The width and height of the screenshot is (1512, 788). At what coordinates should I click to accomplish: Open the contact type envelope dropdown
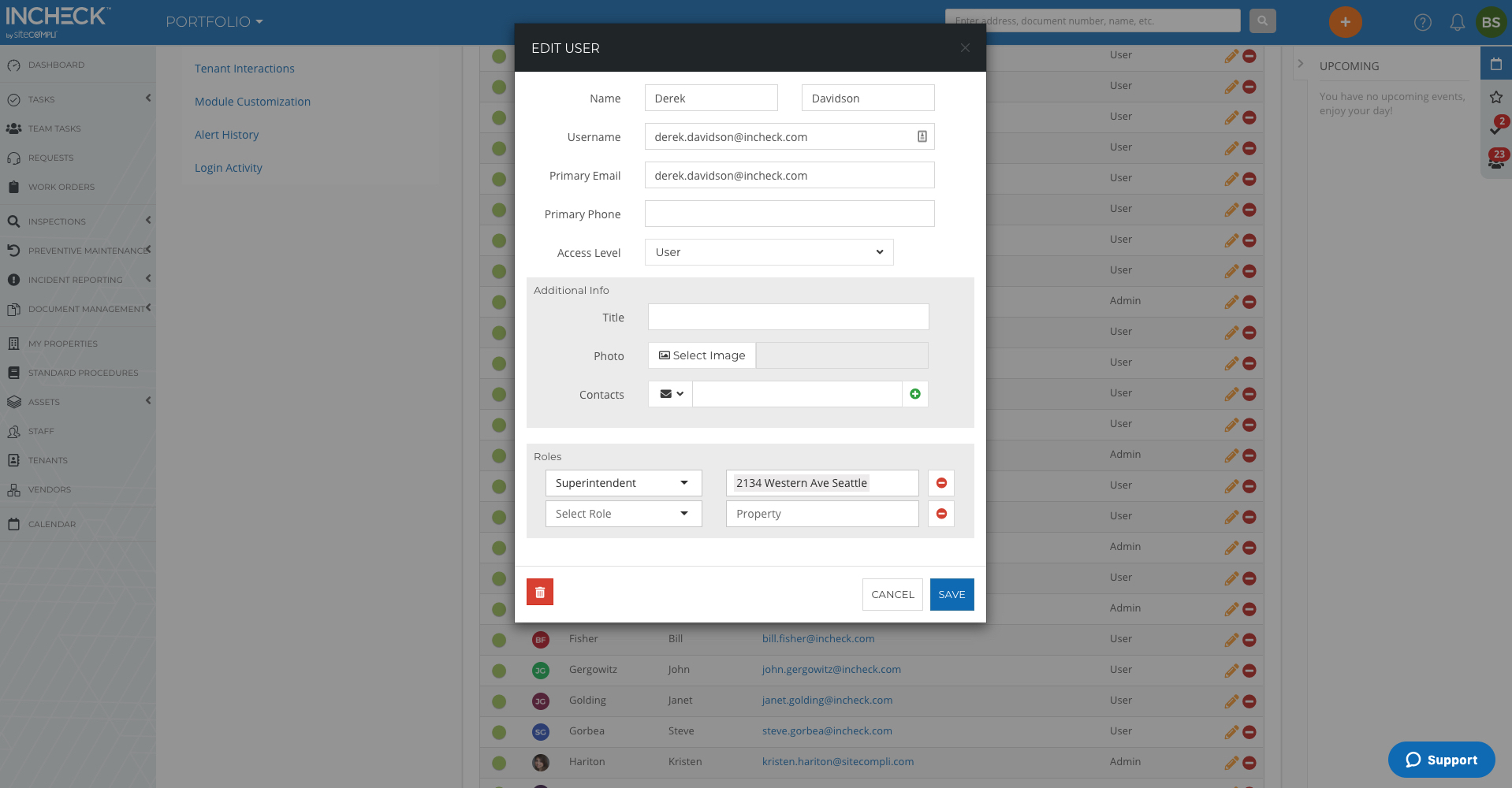coord(670,394)
